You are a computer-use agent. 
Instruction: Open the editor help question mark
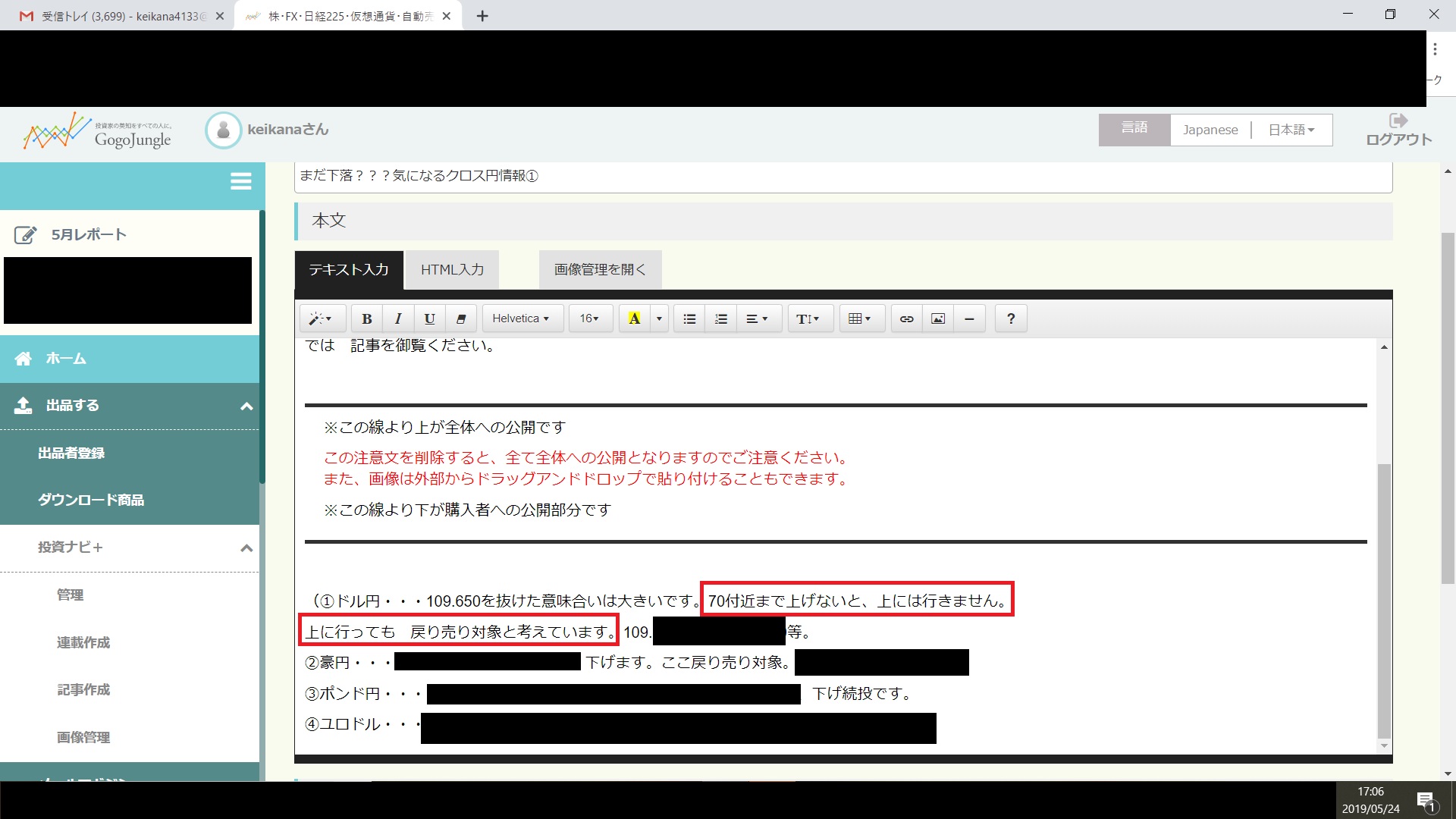(x=1010, y=318)
